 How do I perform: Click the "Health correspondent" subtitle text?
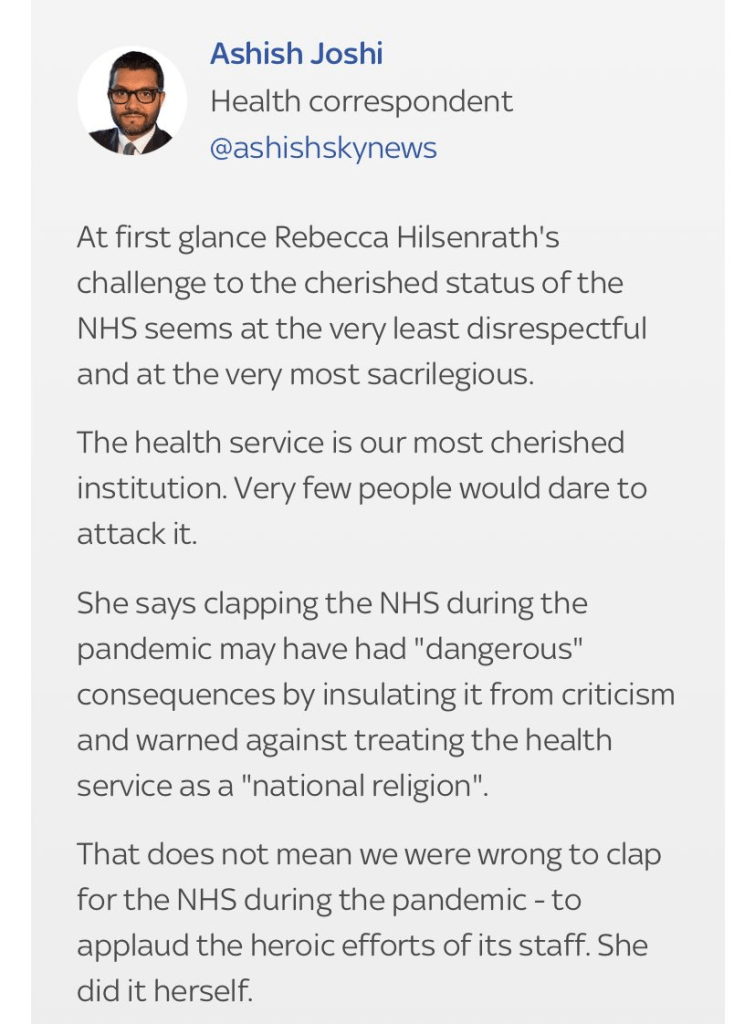point(361,101)
